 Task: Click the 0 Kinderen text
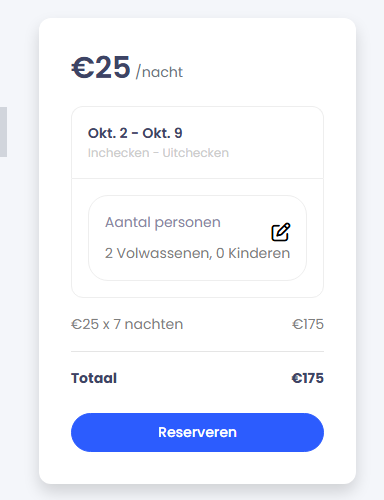point(253,253)
